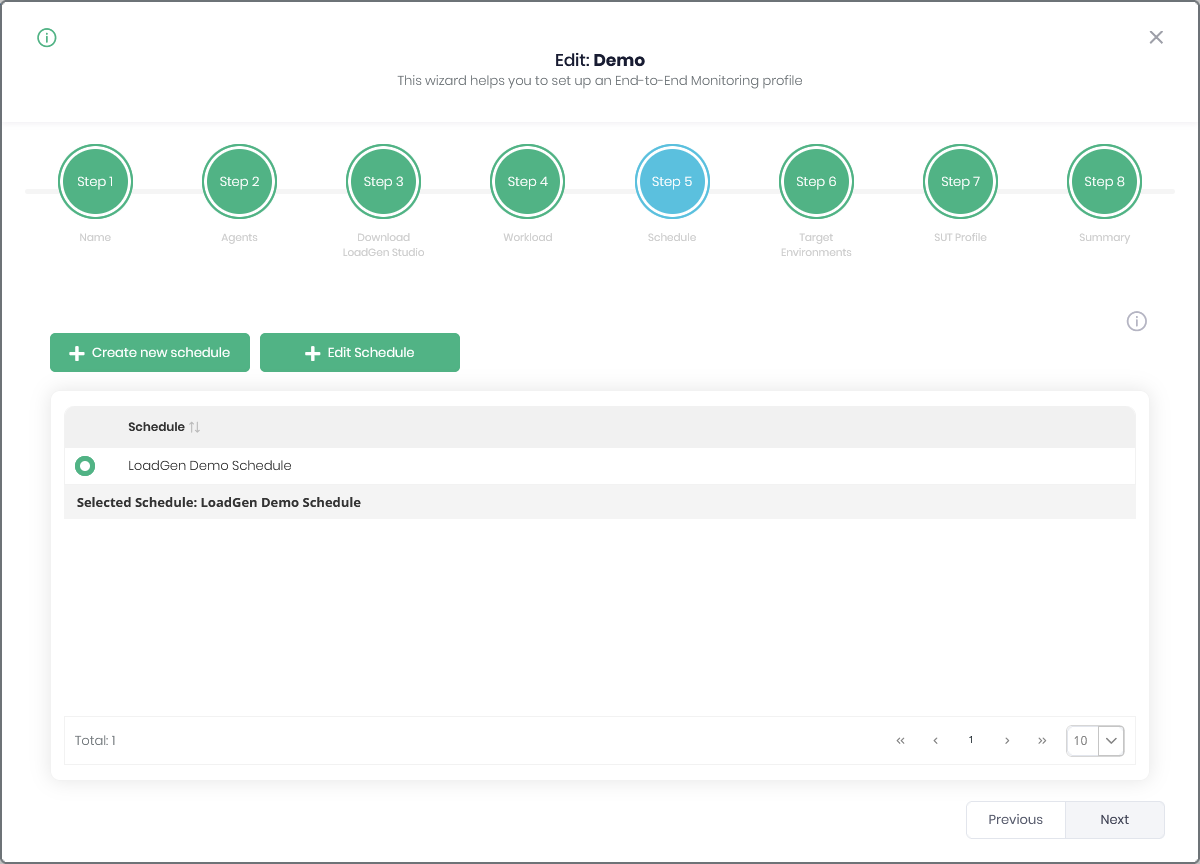Jump to Step 8 Summary
The width and height of the screenshot is (1200, 864).
tap(1104, 182)
